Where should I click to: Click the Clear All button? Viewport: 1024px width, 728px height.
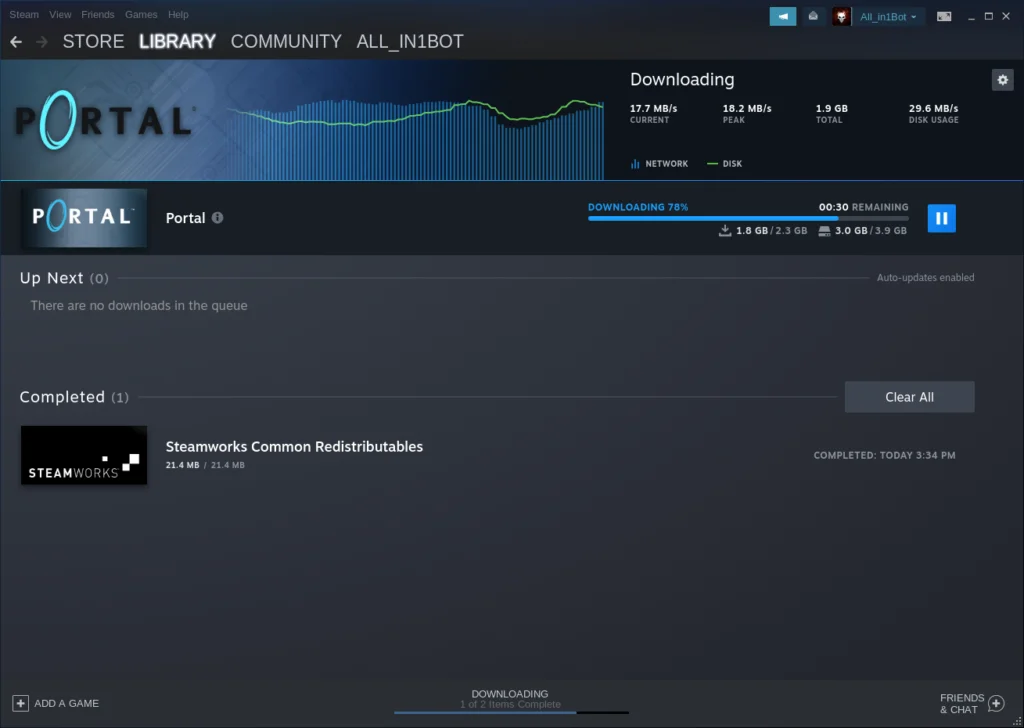click(909, 396)
